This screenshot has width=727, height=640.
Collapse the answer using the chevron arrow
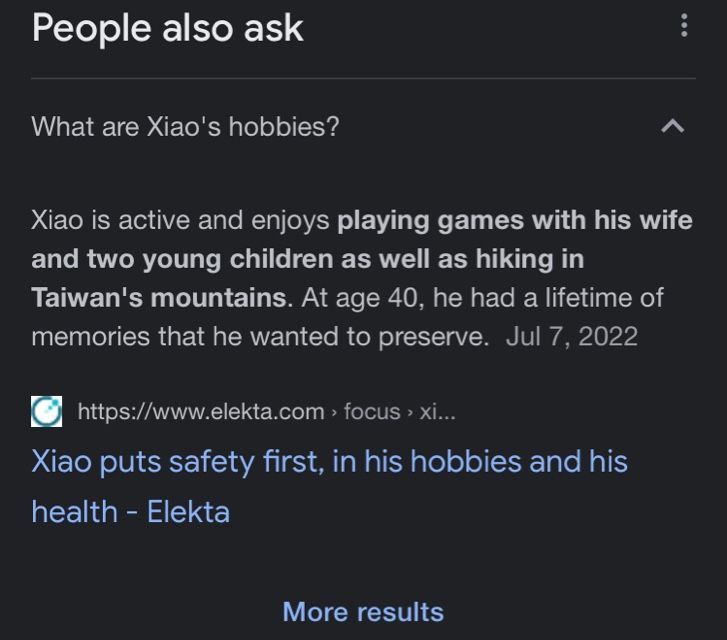[x=674, y=127]
